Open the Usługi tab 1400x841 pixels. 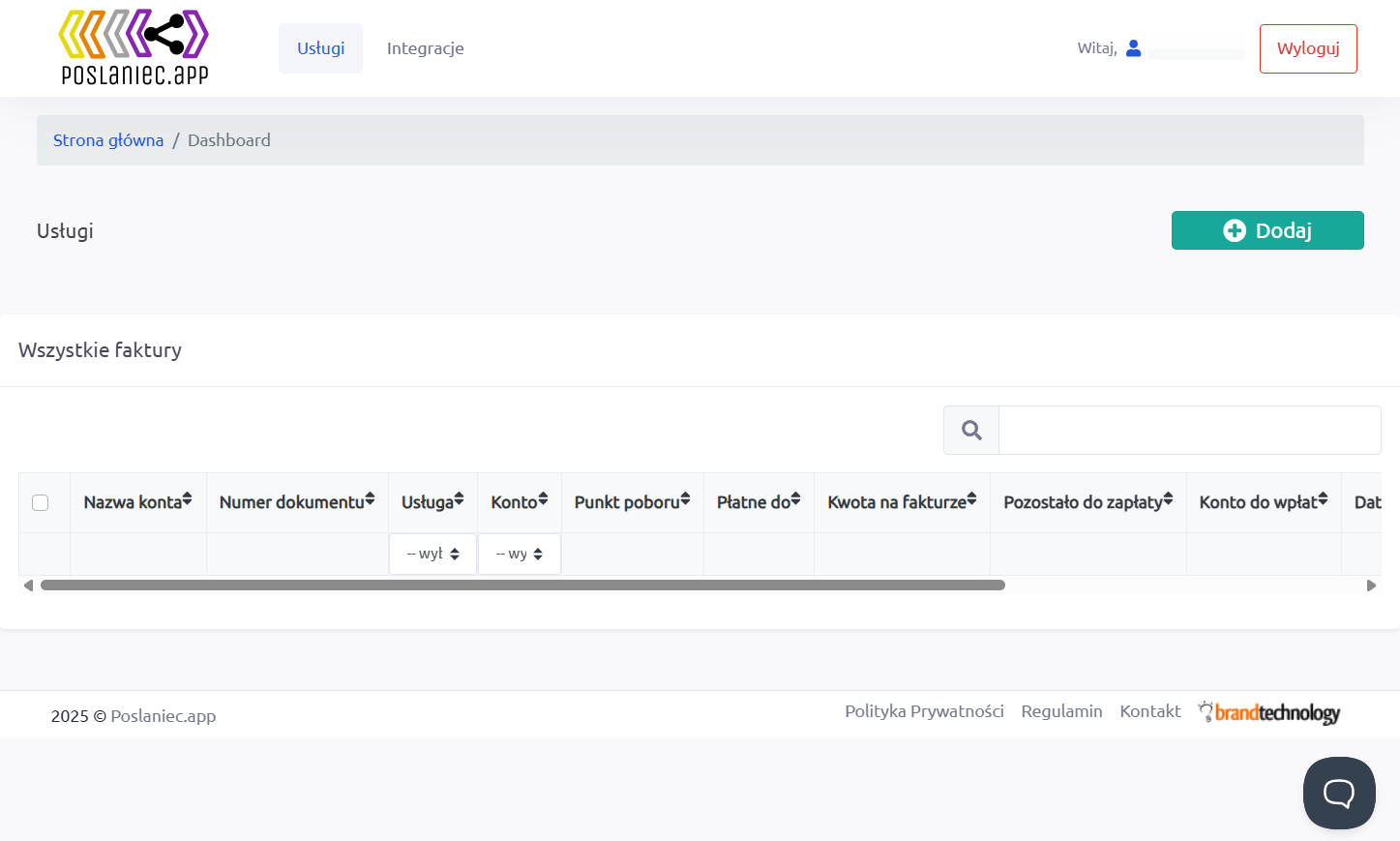pos(320,48)
